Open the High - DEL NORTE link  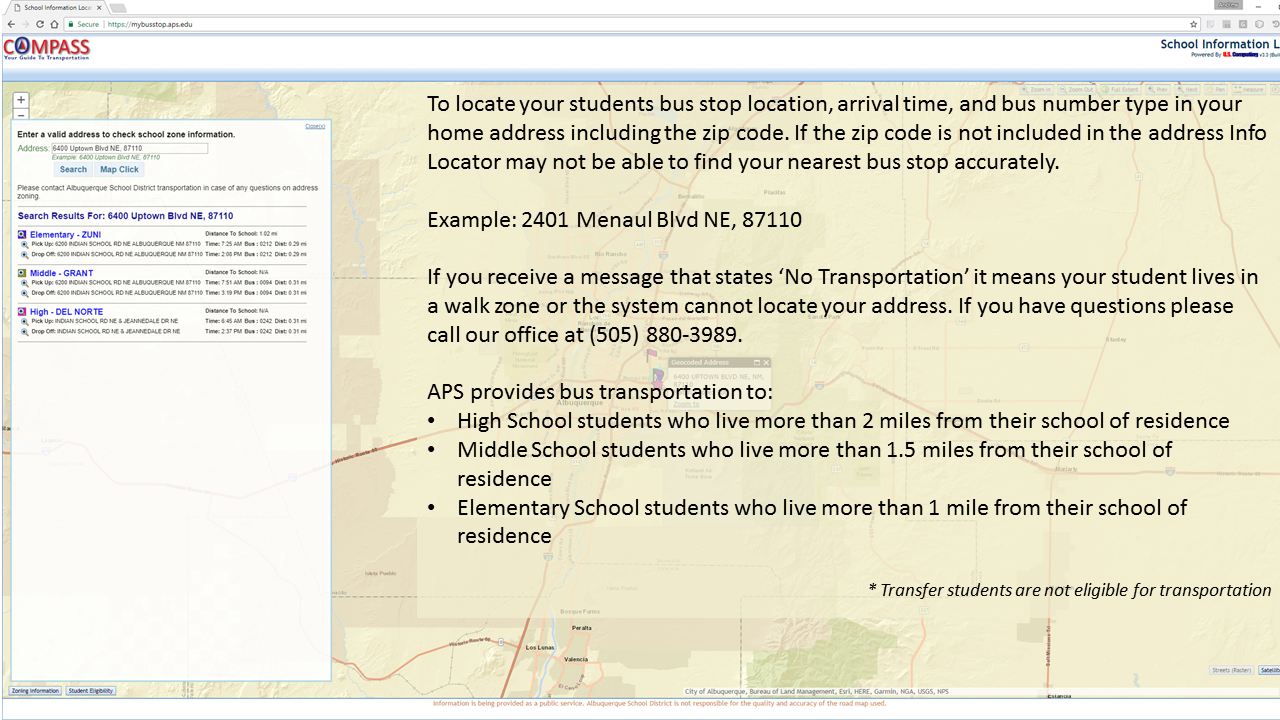point(66,312)
